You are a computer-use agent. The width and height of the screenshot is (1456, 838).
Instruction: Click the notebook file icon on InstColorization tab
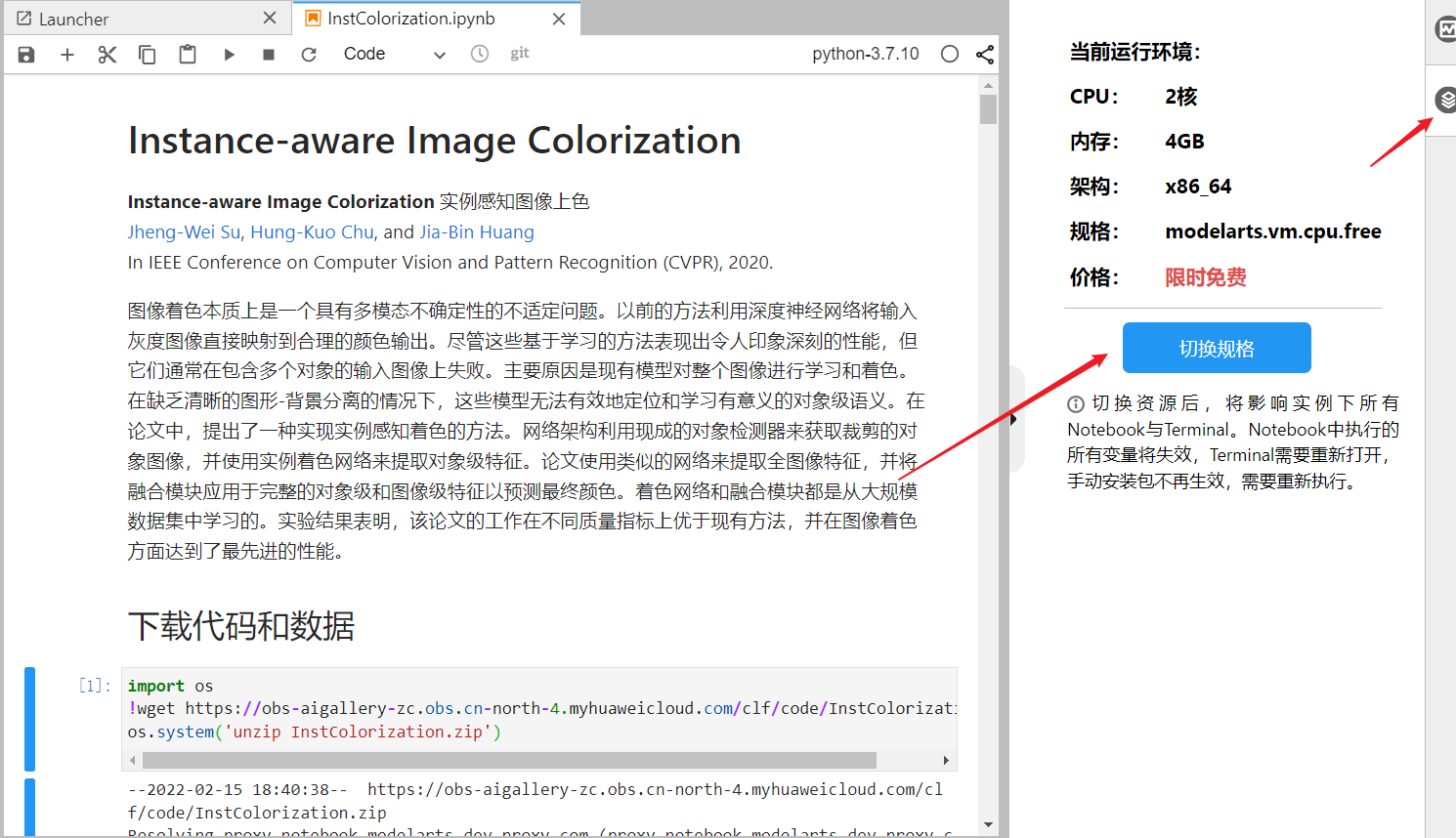click(313, 19)
